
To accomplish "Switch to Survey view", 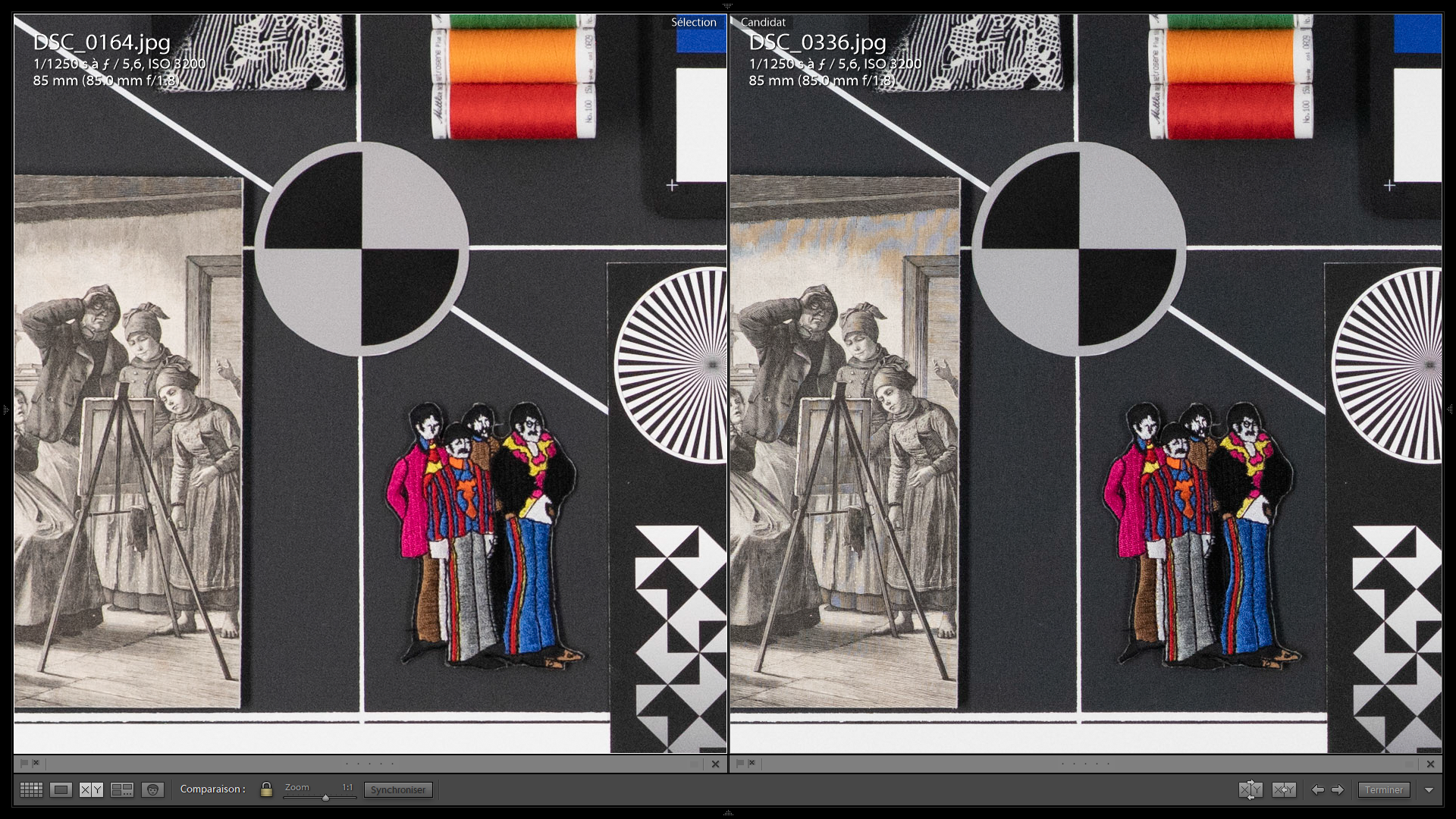I will click(122, 789).
